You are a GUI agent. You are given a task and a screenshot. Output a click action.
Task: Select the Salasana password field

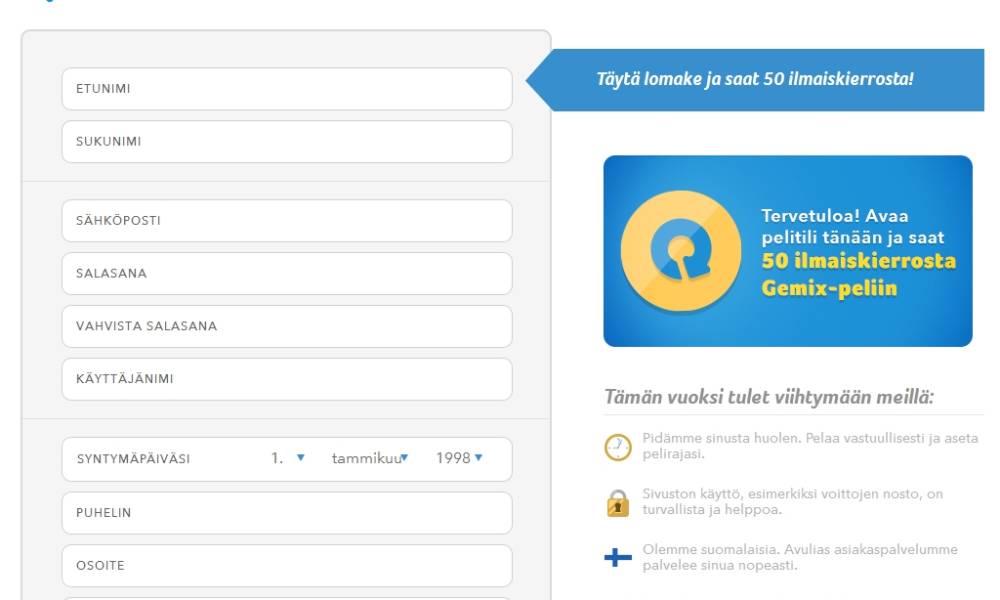(287, 274)
